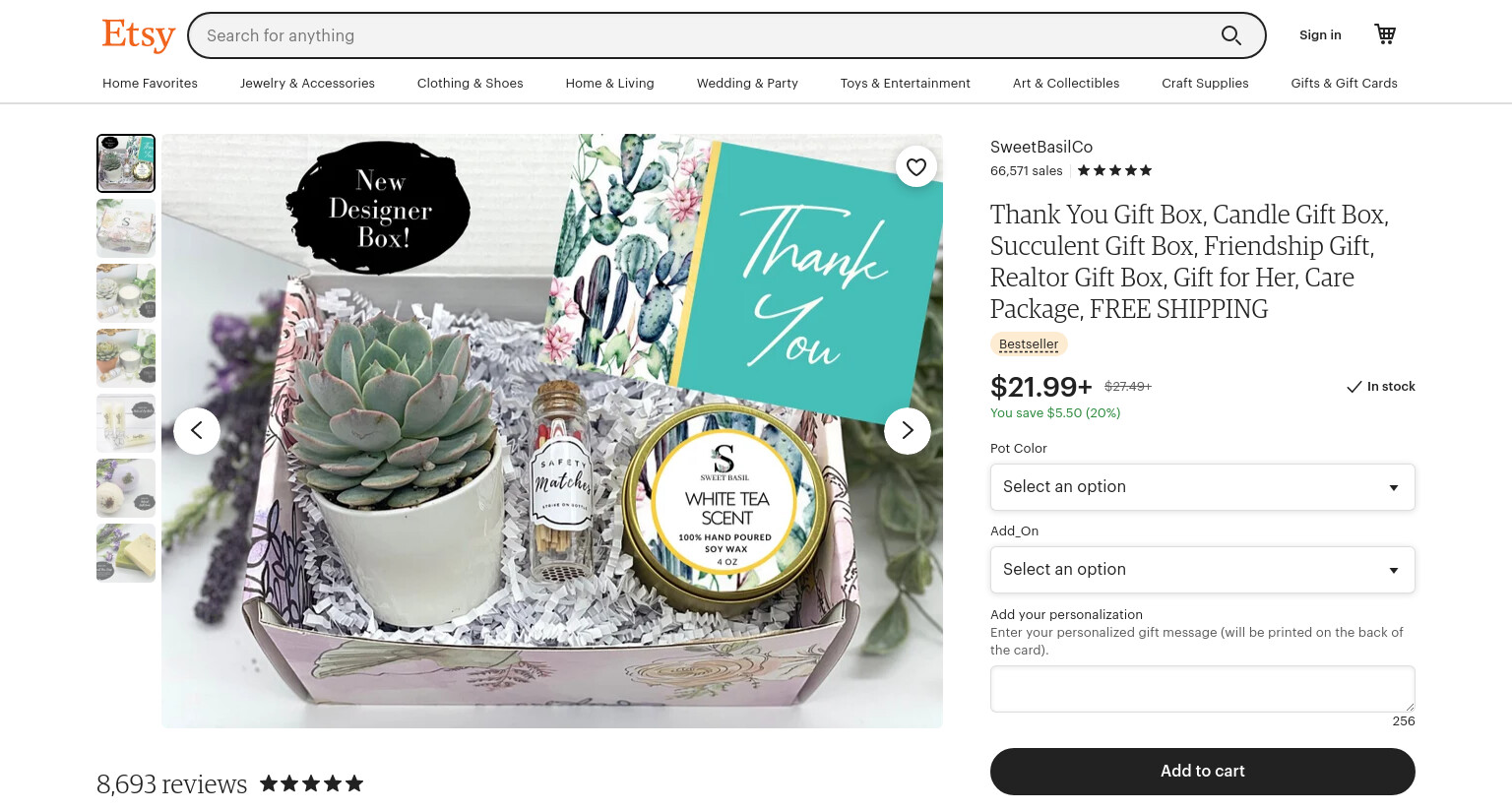
Task: Open the shopping cart
Action: pyautogui.click(x=1385, y=34)
